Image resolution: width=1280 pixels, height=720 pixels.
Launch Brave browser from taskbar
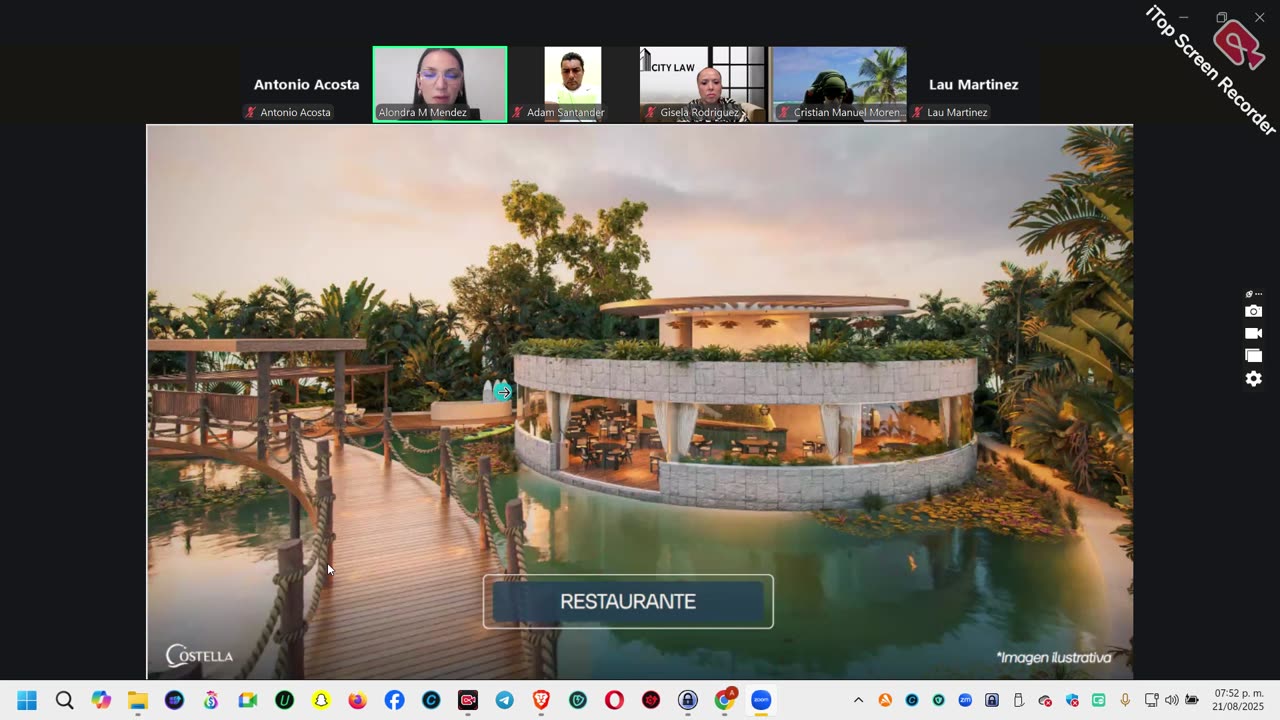pos(541,700)
